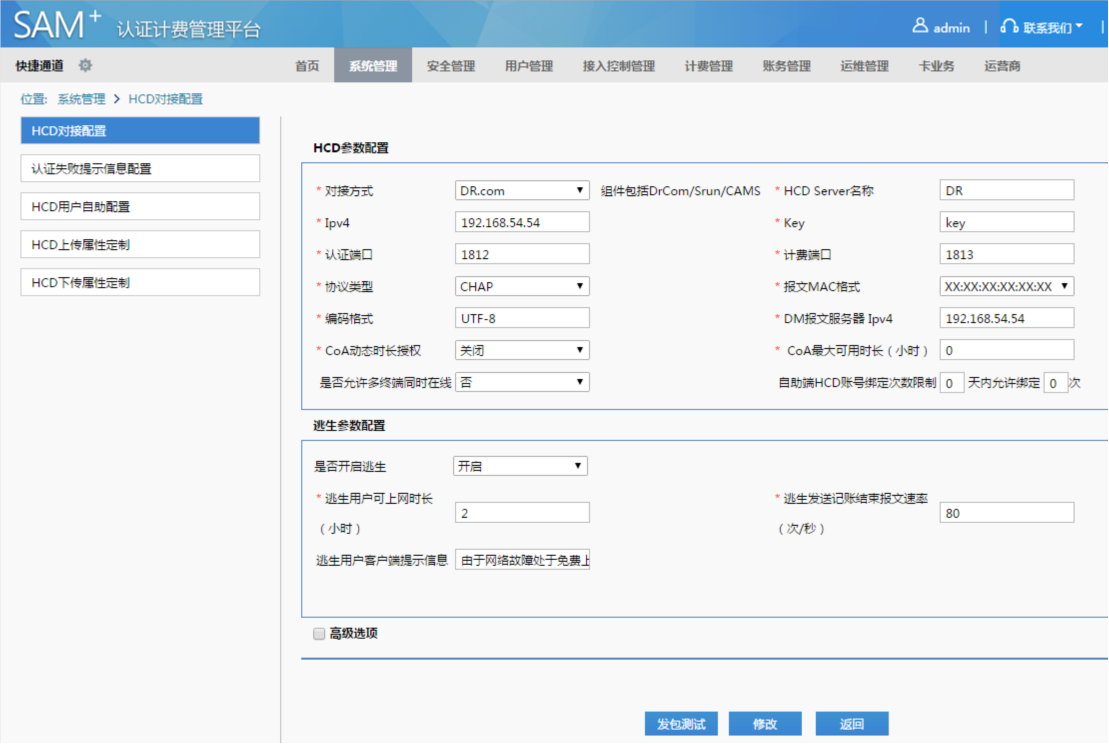
Task: Click the gear icon beside 快捷通道
Action: (86, 66)
